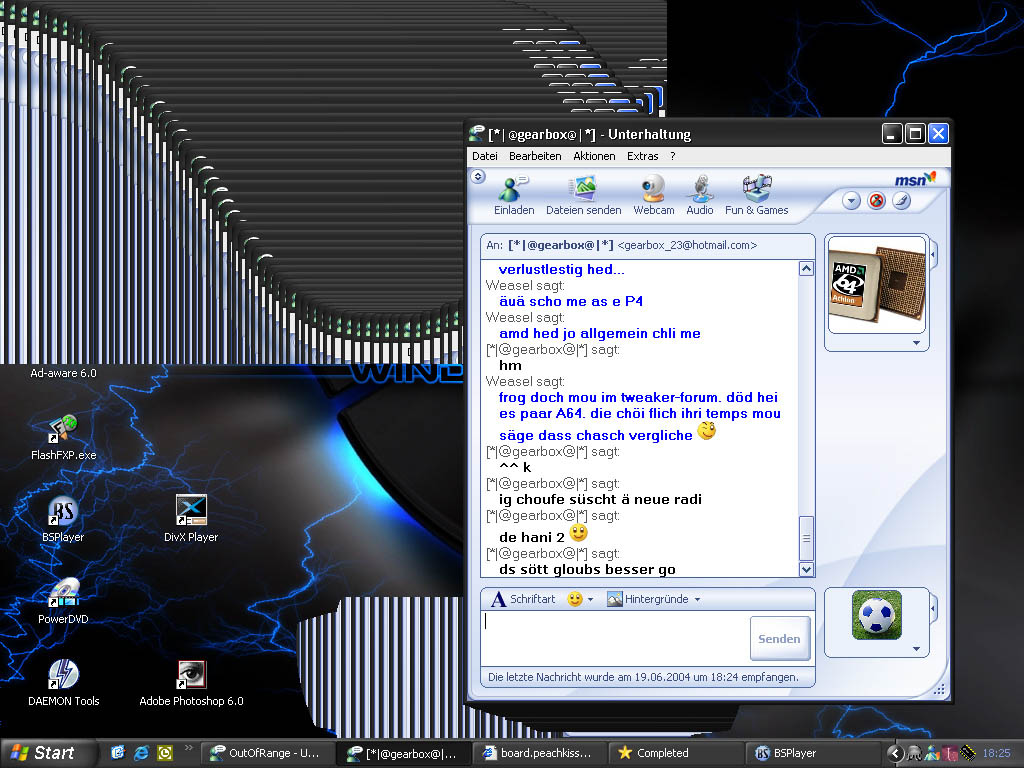The height and width of the screenshot is (768, 1024).
Task: Click the paintbrush color scheme icon
Action: pos(901,201)
